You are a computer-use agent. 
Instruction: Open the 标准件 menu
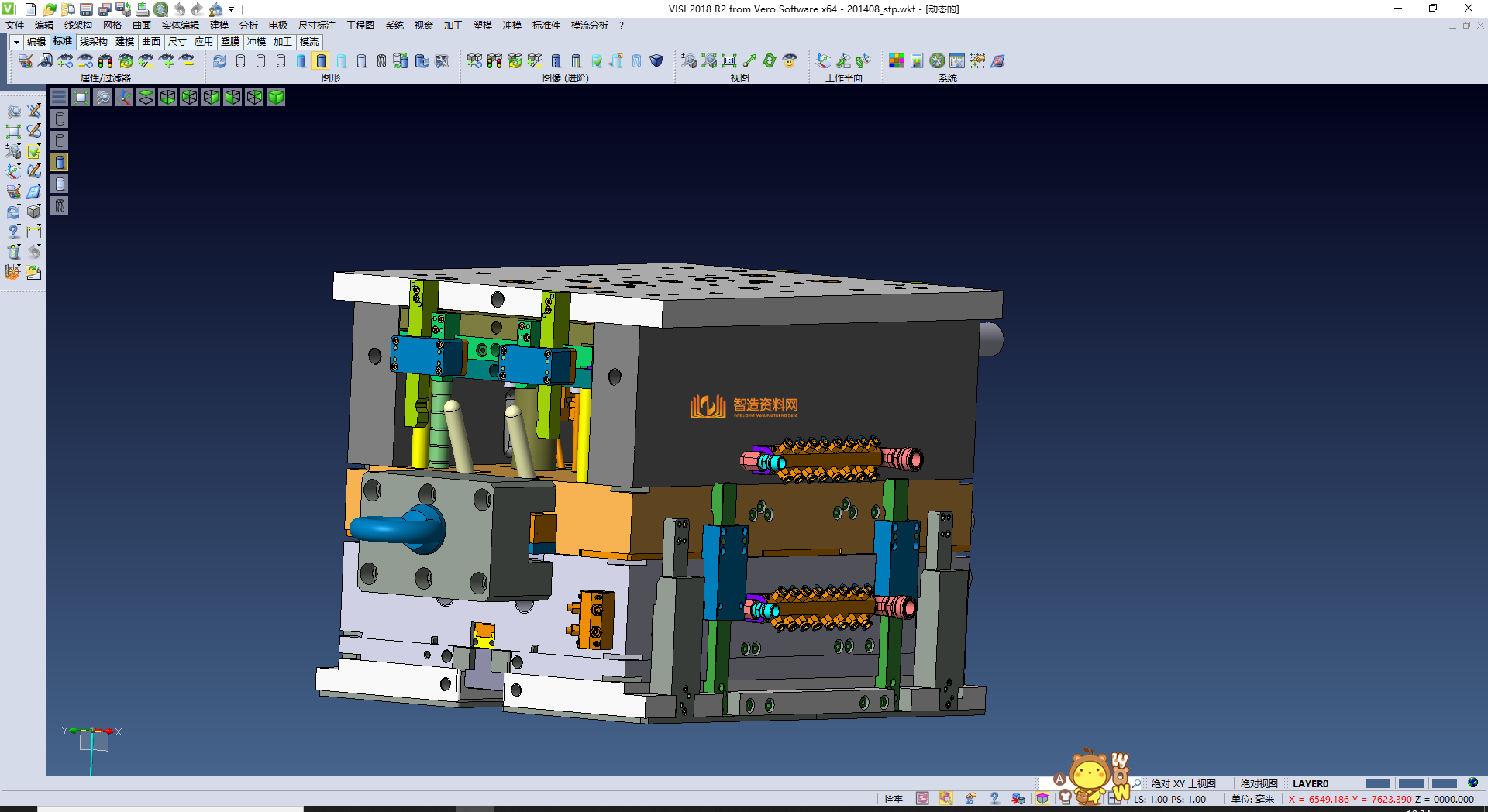coord(546,26)
